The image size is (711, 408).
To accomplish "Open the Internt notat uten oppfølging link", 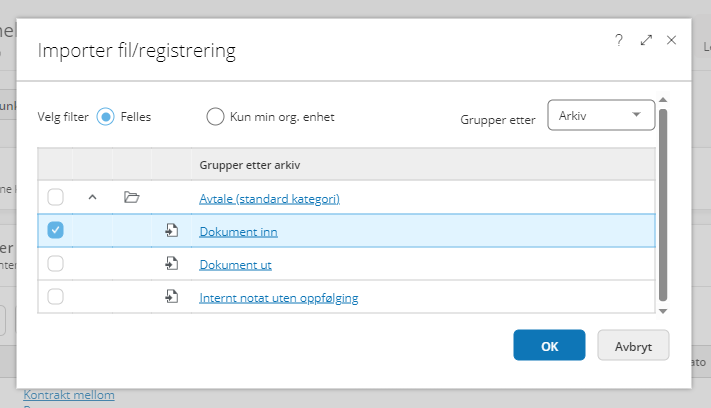I will (278, 298).
